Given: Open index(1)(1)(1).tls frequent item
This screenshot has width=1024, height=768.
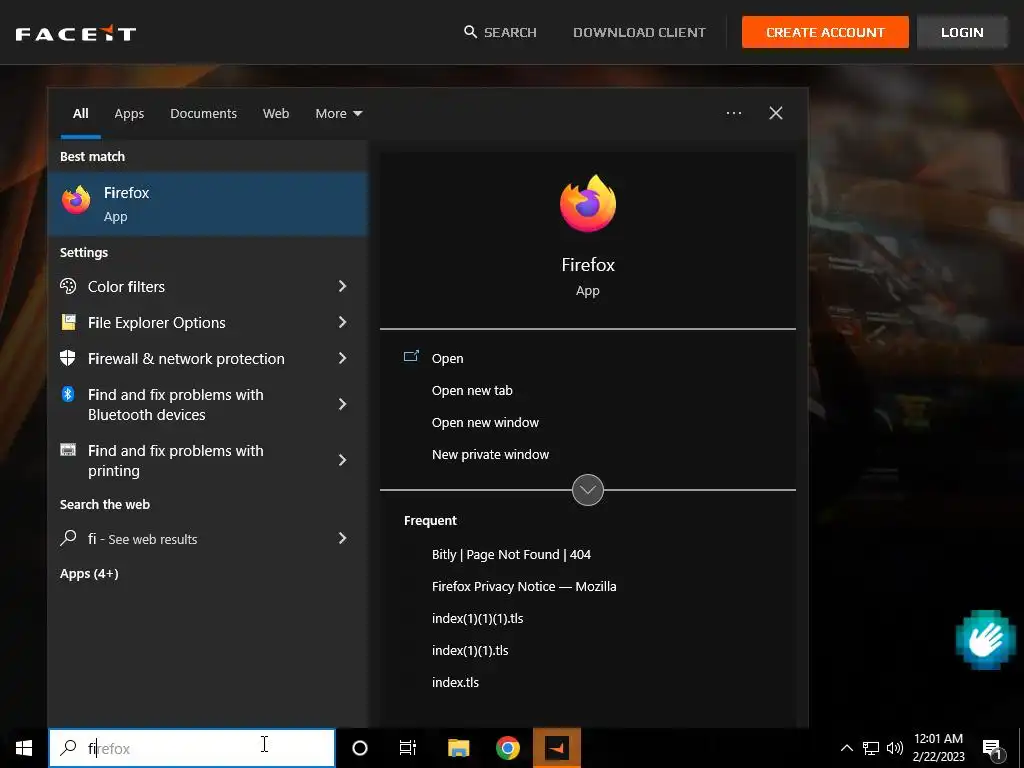Looking at the screenshot, I should point(477,618).
